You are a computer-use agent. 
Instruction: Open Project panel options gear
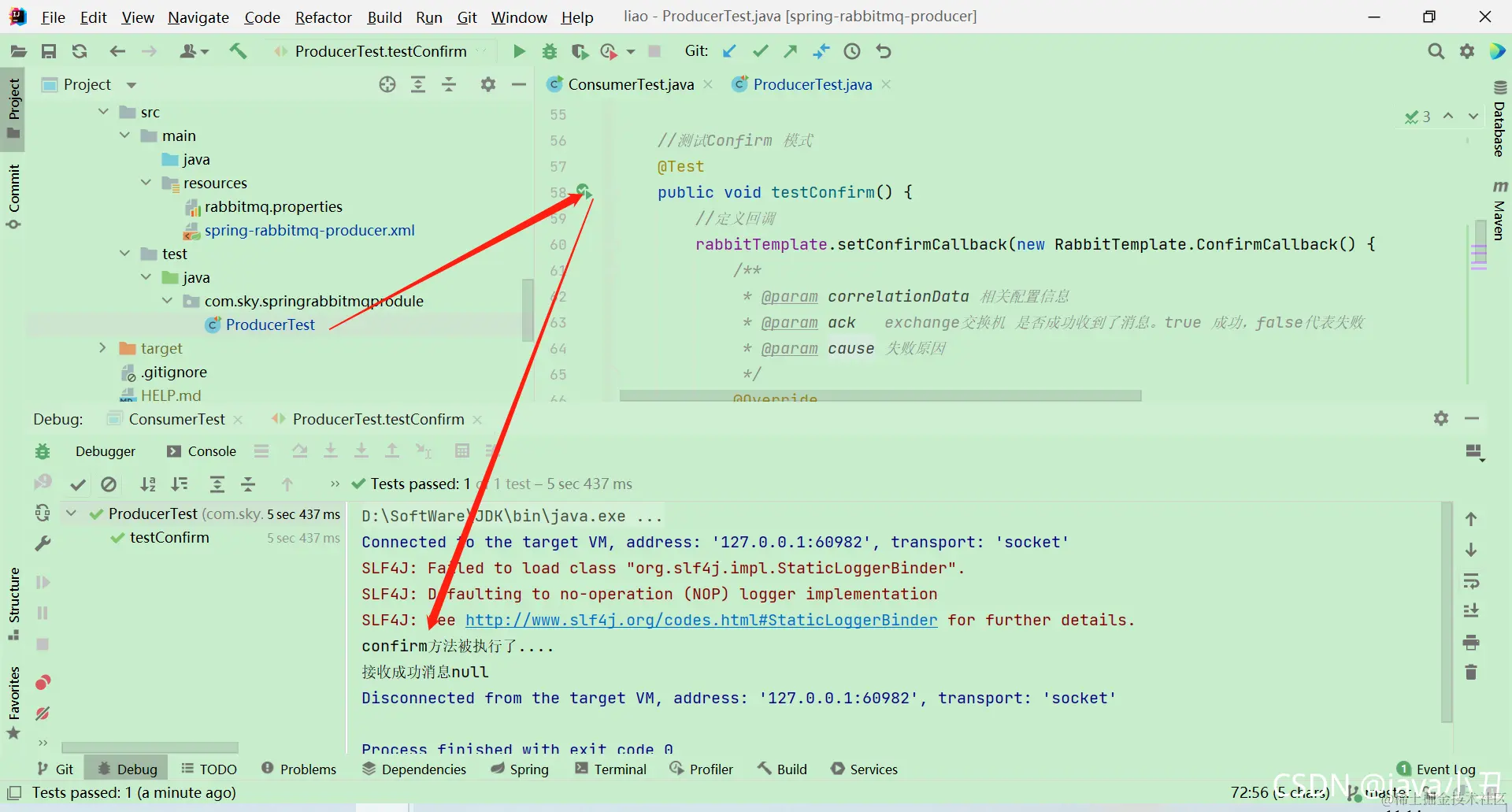tap(488, 84)
